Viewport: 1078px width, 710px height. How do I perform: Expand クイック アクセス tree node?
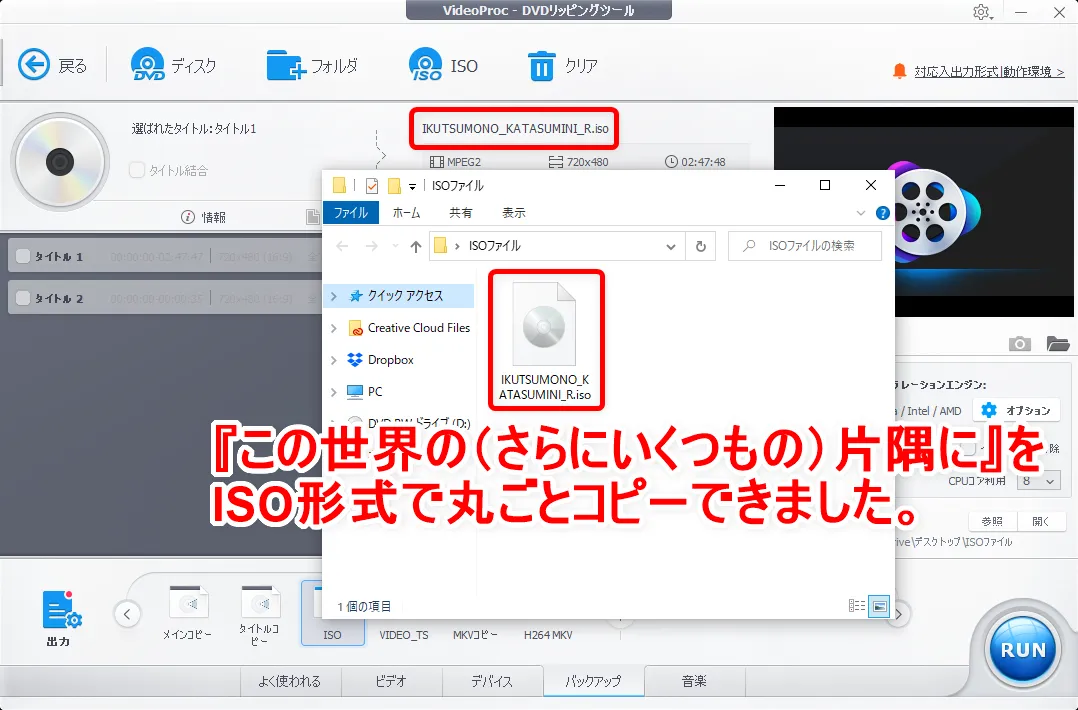(x=334, y=296)
